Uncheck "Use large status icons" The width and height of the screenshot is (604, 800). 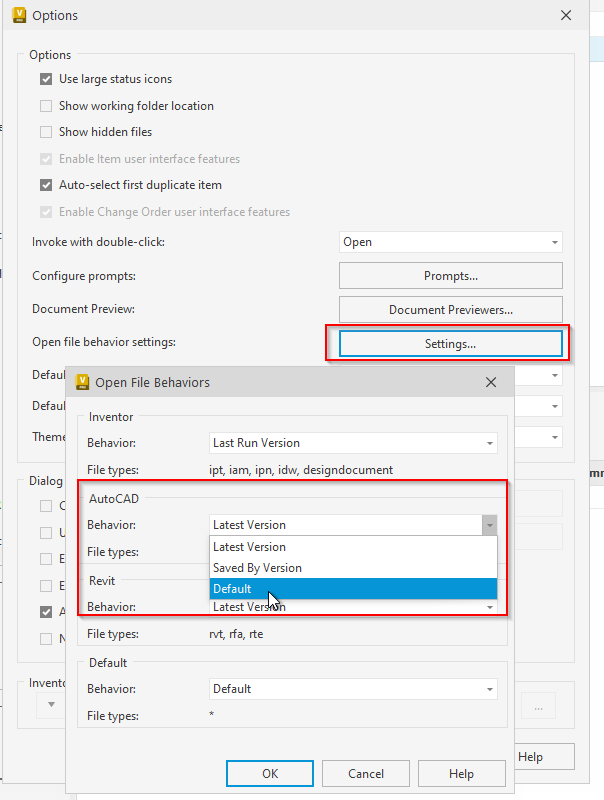pos(46,79)
